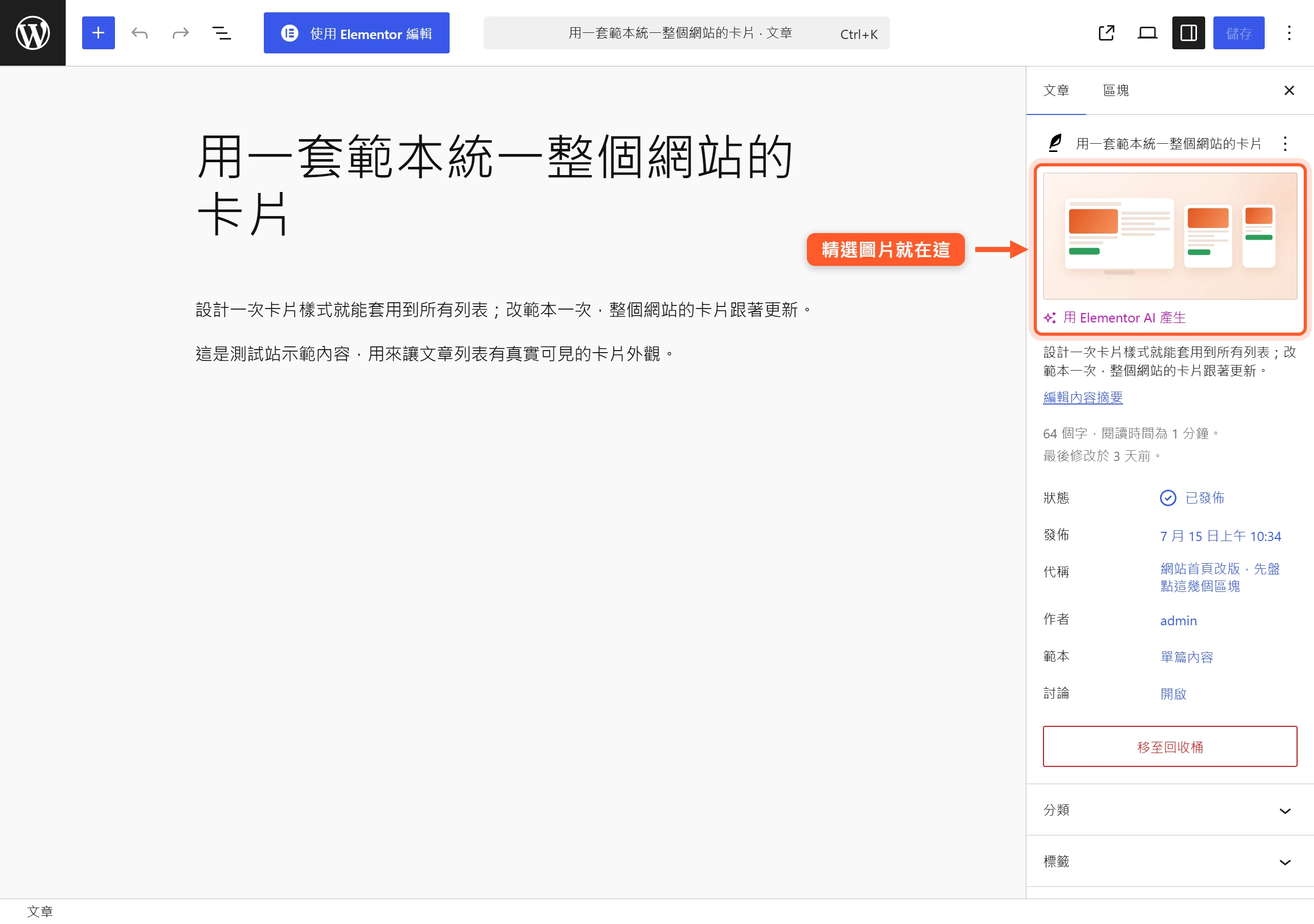
Task: Click the 使用 Elementor 編輯 button
Action: pyautogui.click(x=357, y=33)
